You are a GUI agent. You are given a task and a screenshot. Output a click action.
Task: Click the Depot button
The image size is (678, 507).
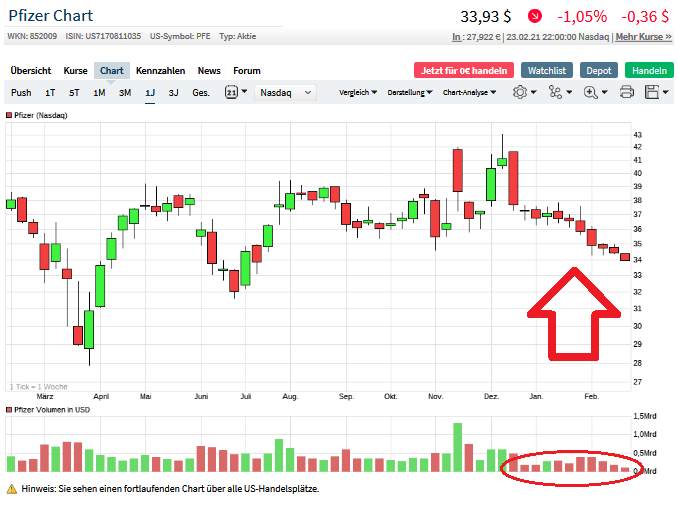click(x=599, y=70)
